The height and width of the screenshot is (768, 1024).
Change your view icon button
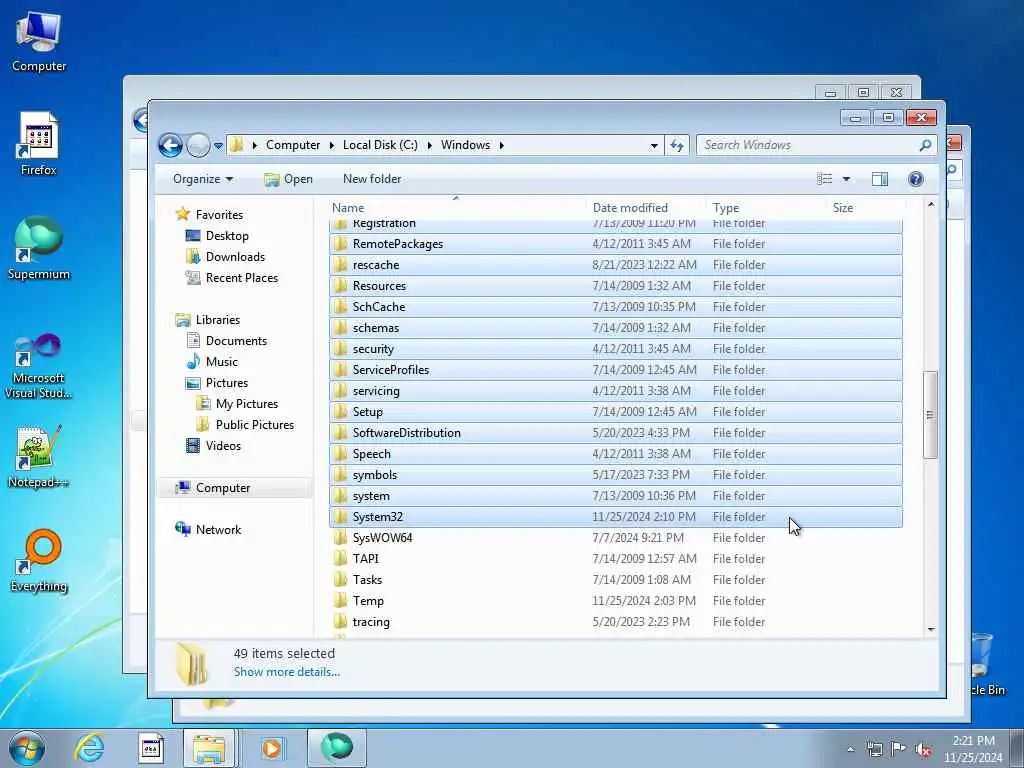pyautogui.click(x=825, y=179)
